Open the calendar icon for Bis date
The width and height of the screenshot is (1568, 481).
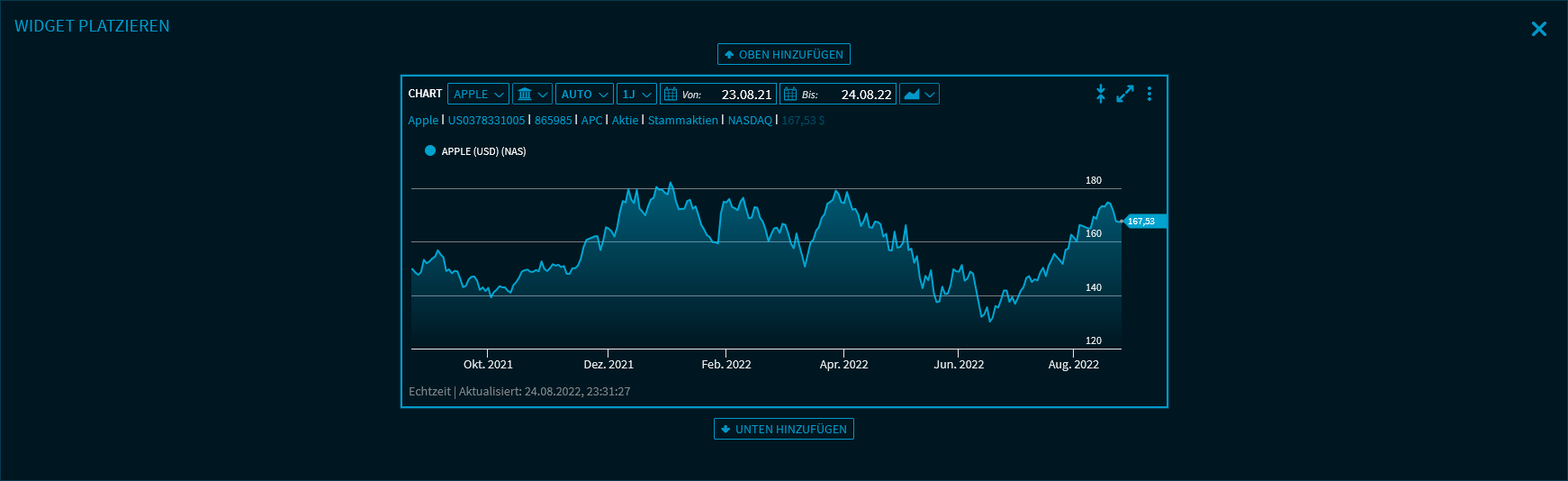[790, 95]
